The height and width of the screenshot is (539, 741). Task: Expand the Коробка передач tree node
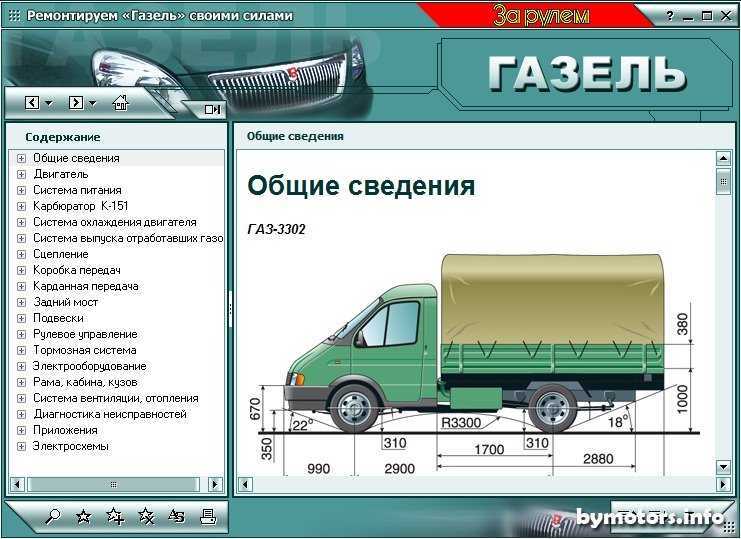coord(21,270)
